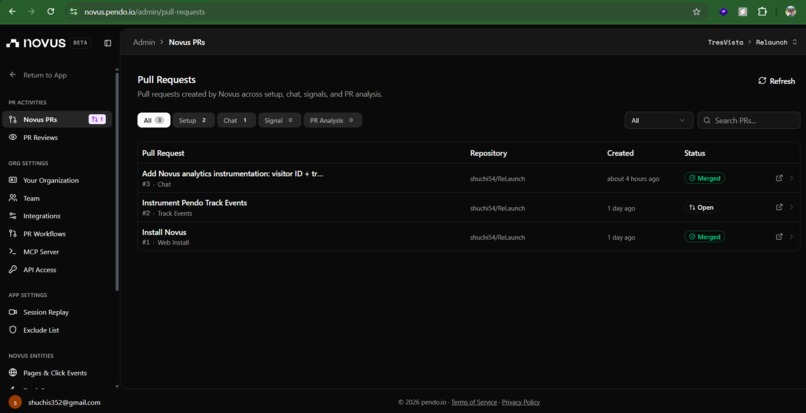Click the Team people icon

pos(13,198)
